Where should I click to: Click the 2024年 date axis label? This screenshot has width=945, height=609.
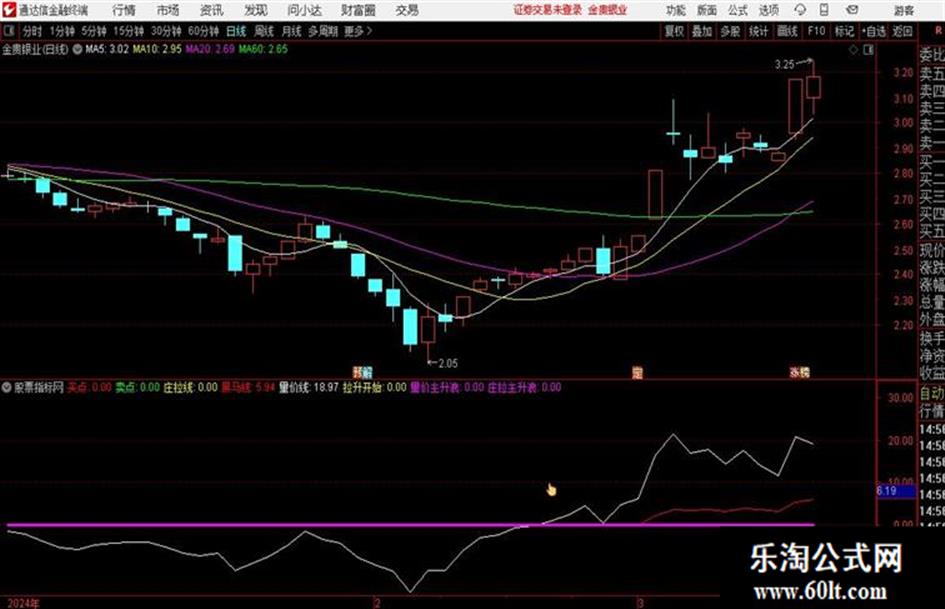click(x=24, y=602)
